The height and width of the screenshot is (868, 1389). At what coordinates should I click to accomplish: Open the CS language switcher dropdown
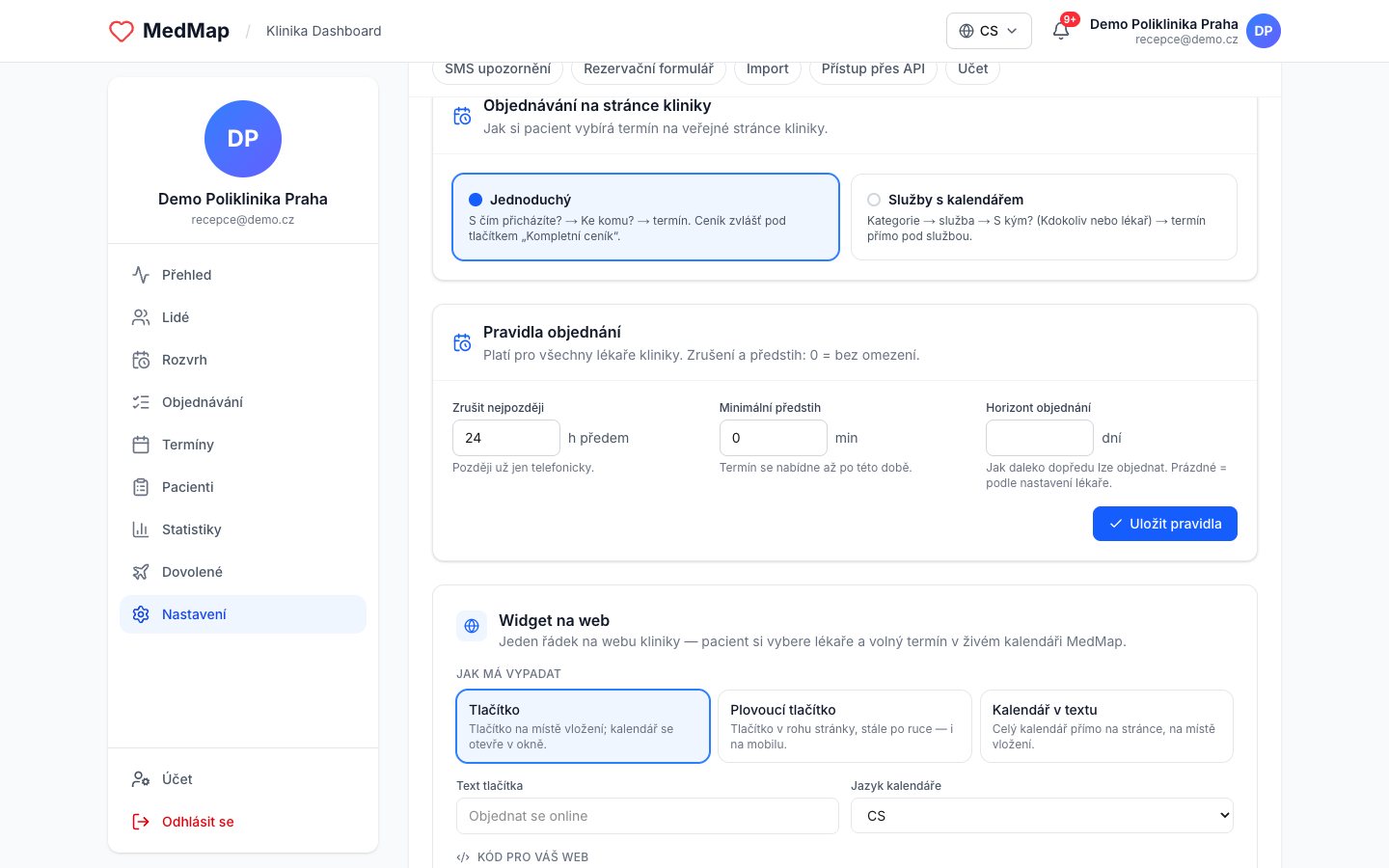[x=989, y=31]
